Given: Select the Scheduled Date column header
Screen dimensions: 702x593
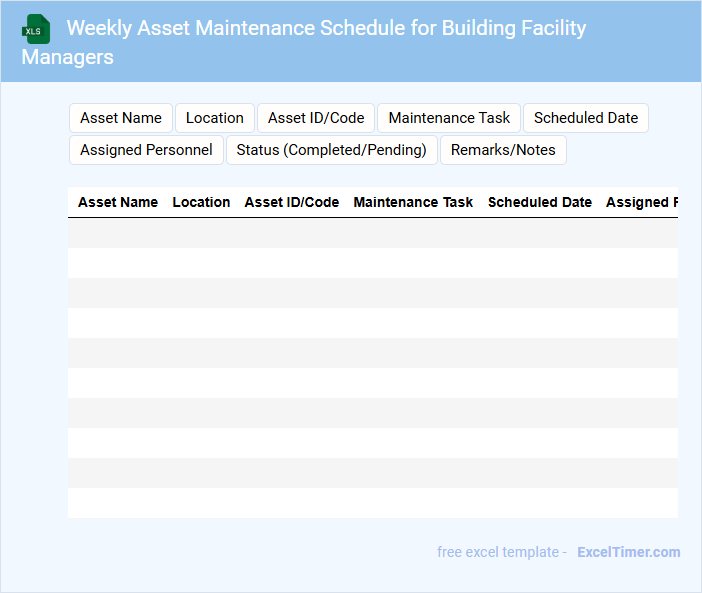Looking at the screenshot, I should click(540, 202).
